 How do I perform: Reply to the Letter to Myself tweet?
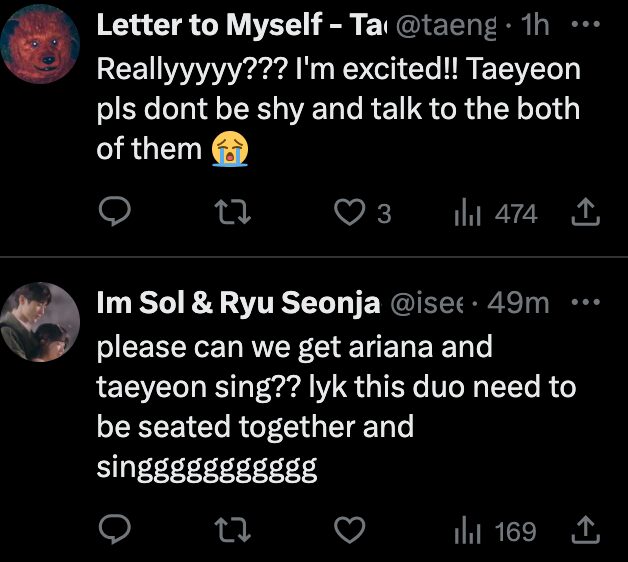click(x=117, y=213)
